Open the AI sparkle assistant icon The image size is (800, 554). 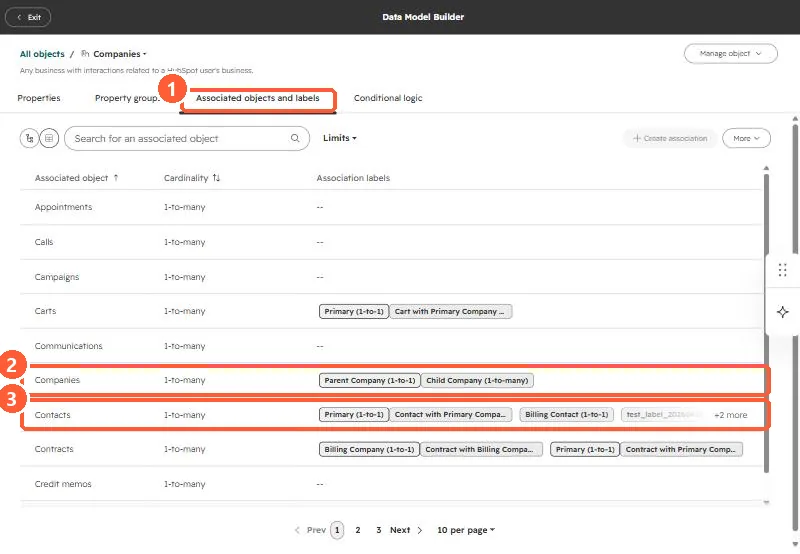click(783, 312)
